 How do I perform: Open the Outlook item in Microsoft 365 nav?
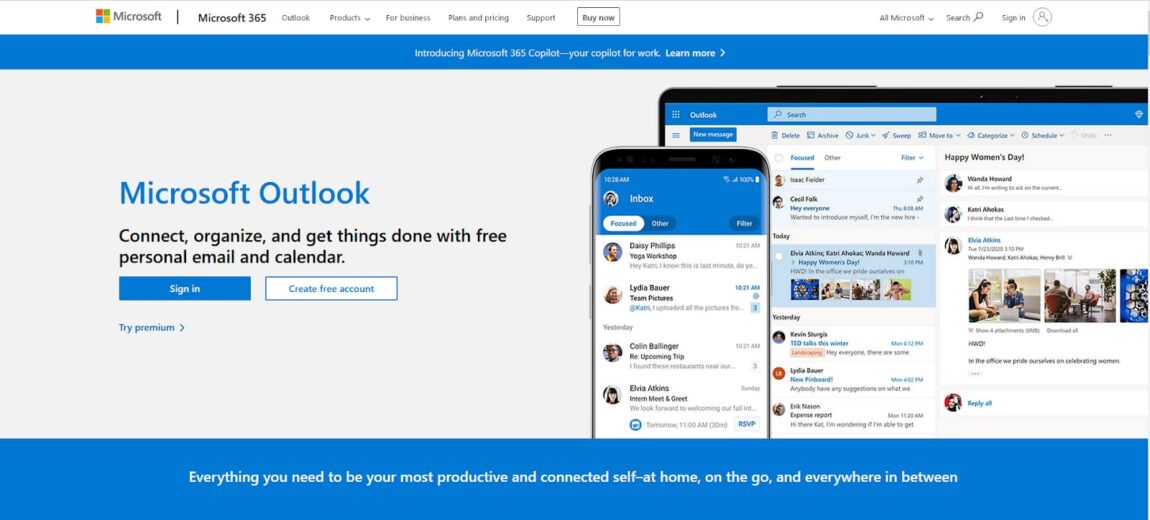tap(296, 18)
